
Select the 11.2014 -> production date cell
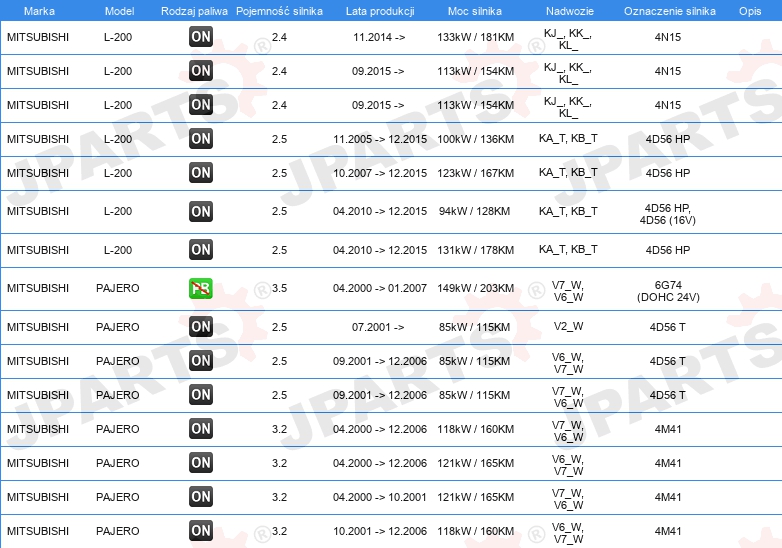(379, 37)
